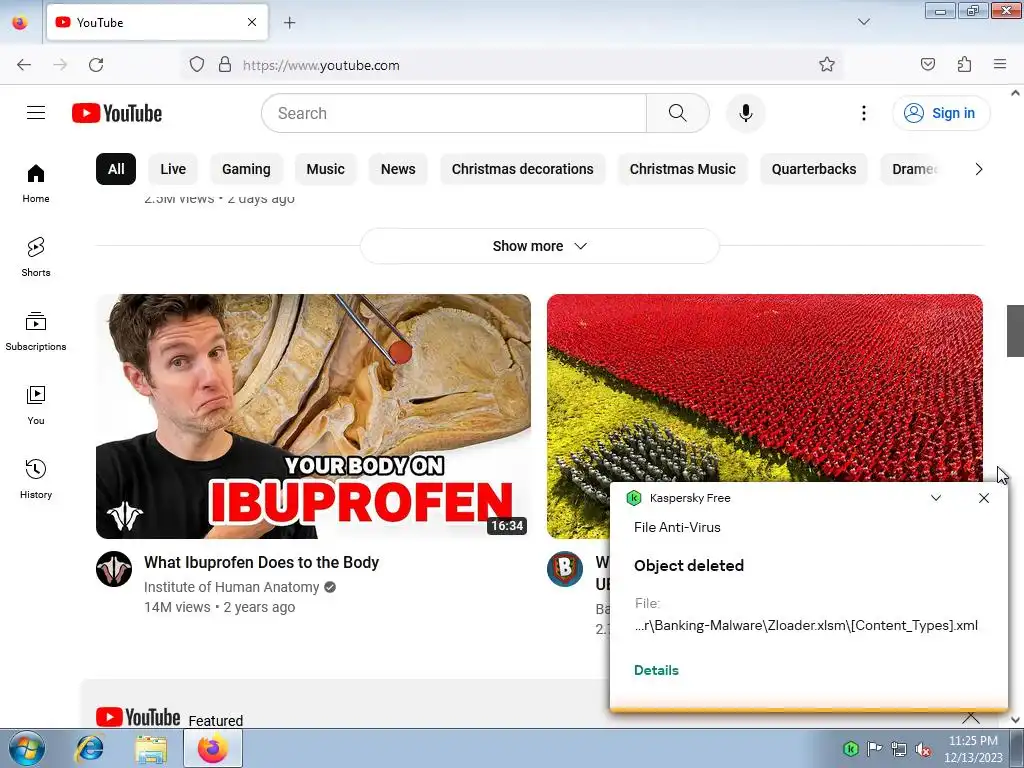Click the YouTube search input field
The height and width of the screenshot is (768, 1024).
454,113
